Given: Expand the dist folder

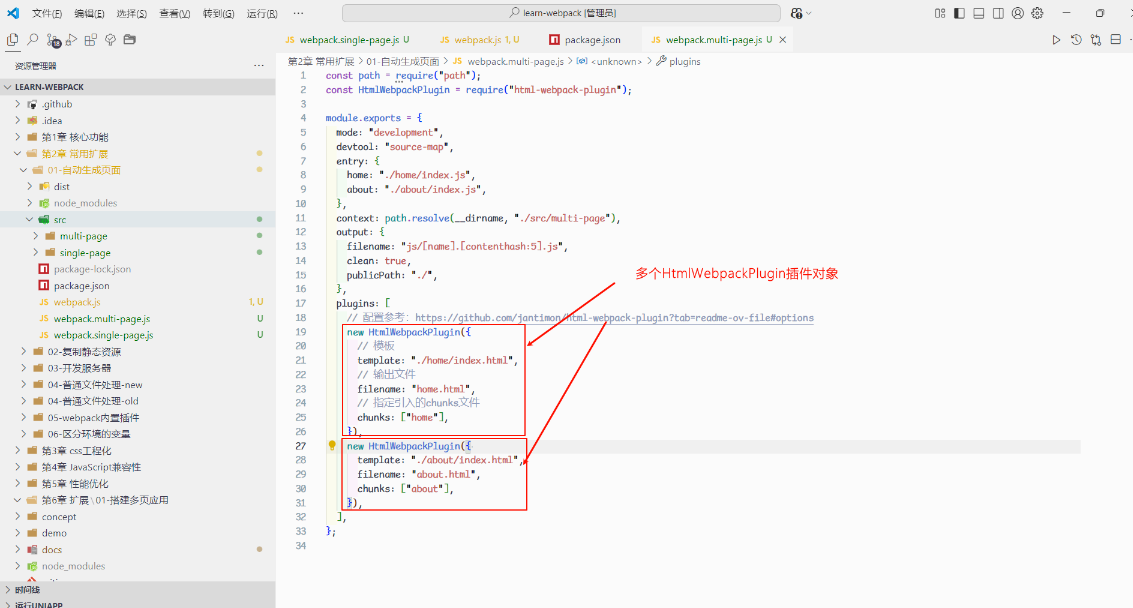Looking at the screenshot, I should click(x=137, y=187).
